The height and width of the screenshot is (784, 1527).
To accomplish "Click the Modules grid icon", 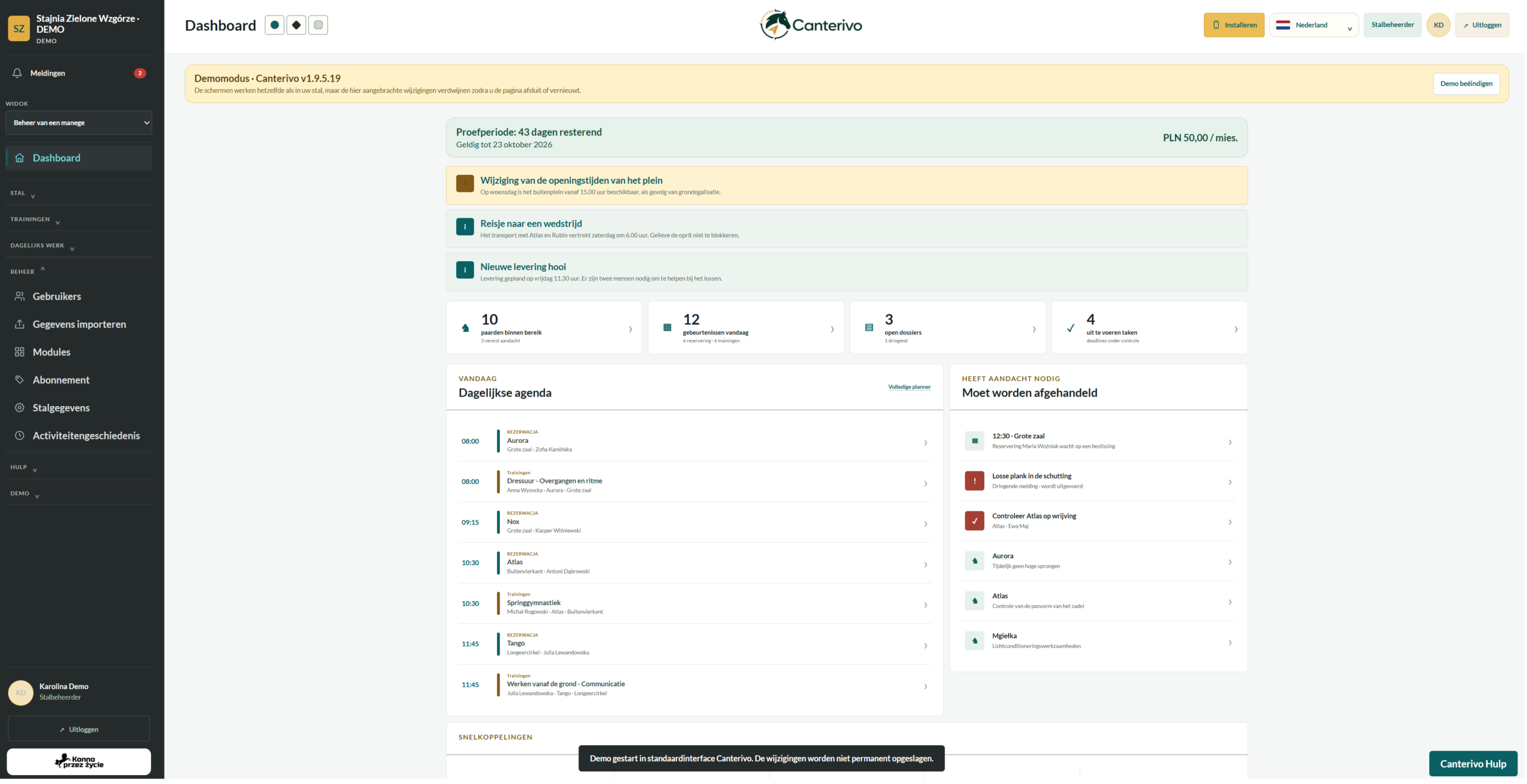I will pyautogui.click(x=20, y=353).
